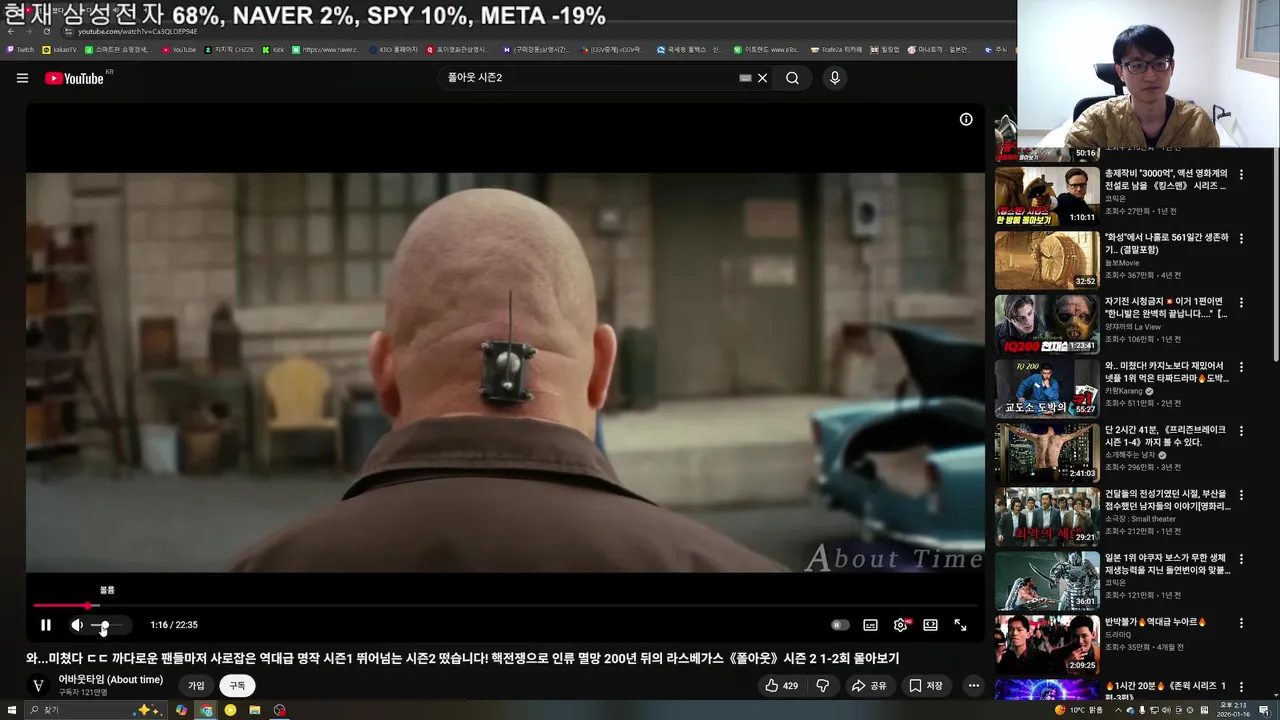Click the 저장 save button
This screenshot has height=720, width=1280.
coord(925,685)
